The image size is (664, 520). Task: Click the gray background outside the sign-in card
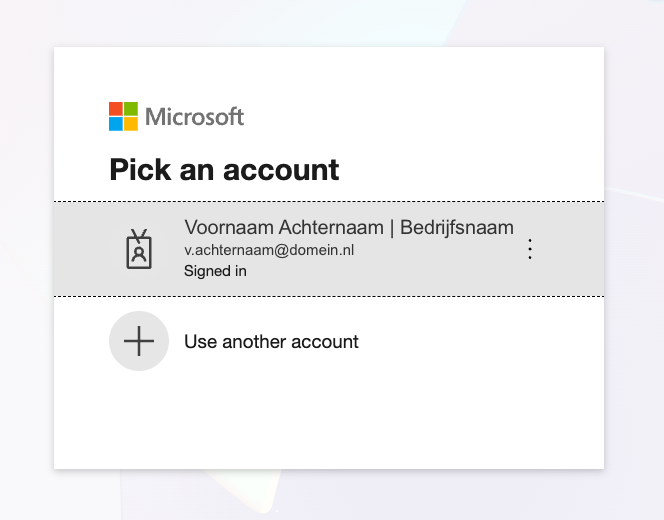pos(25,260)
